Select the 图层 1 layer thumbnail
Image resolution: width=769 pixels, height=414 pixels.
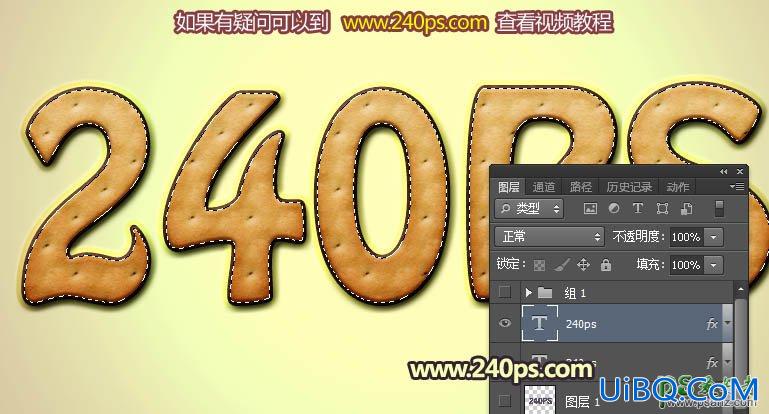pos(540,400)
